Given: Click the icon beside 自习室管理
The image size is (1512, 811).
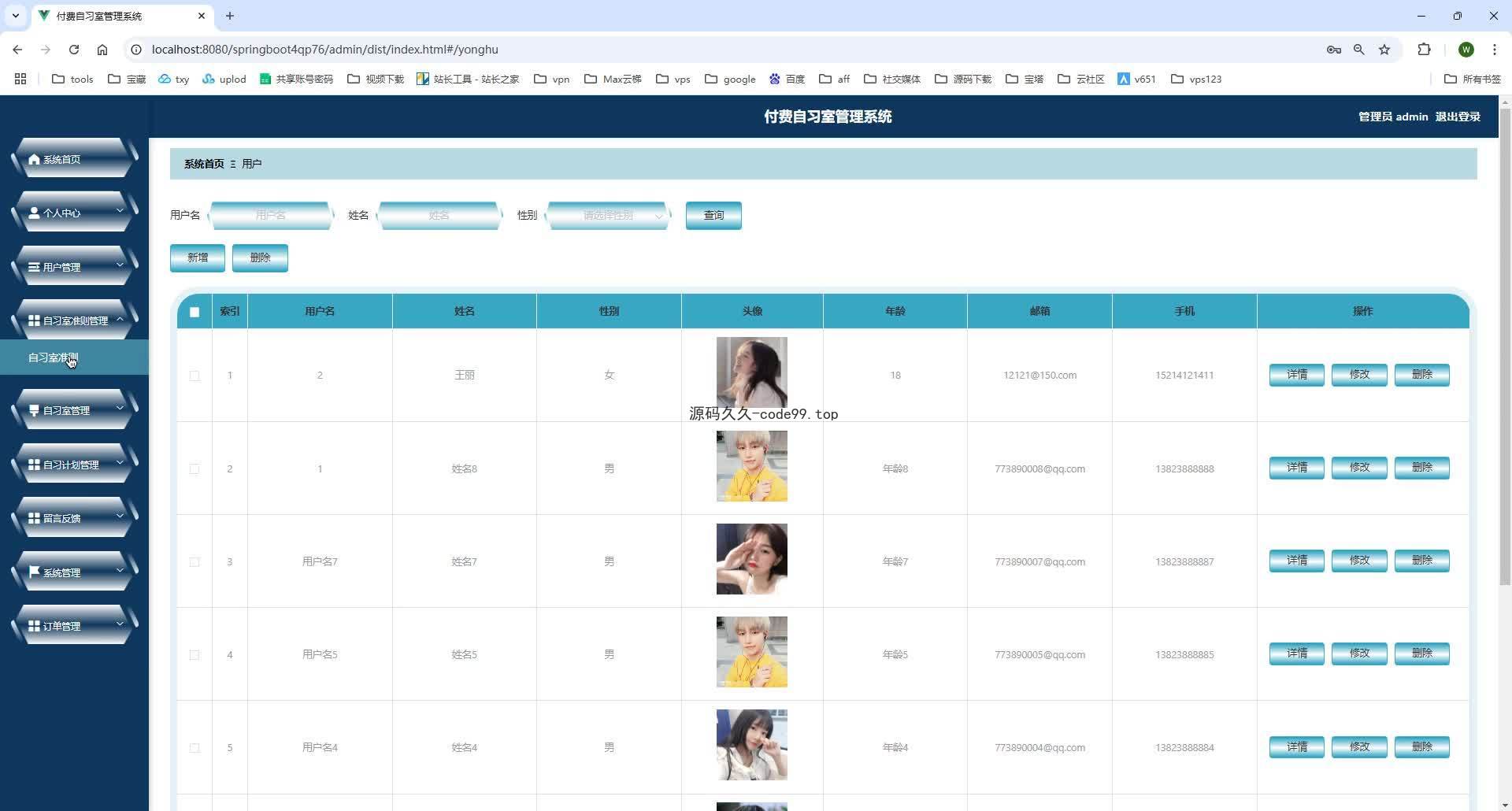Looking at the screenshot, I should coord(34,411).
